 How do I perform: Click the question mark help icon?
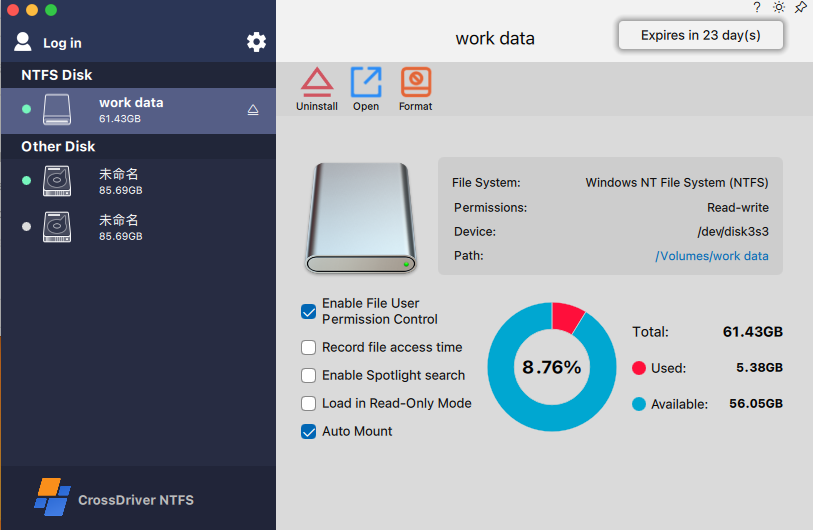tap(757, 7)
